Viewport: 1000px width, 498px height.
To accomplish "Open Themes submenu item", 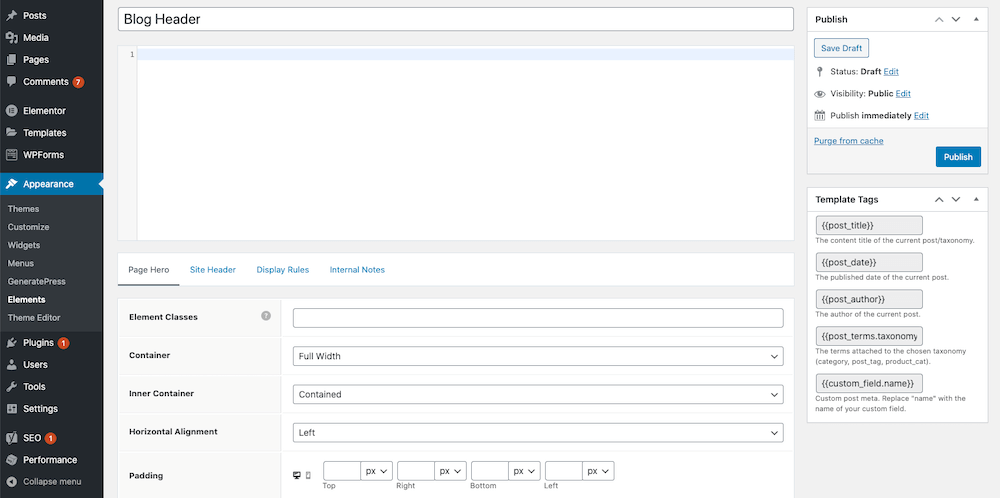I will 24,209.
